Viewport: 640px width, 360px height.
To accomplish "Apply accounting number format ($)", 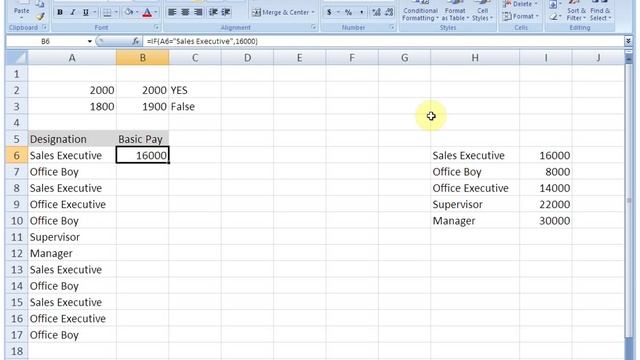I will 329,13.
